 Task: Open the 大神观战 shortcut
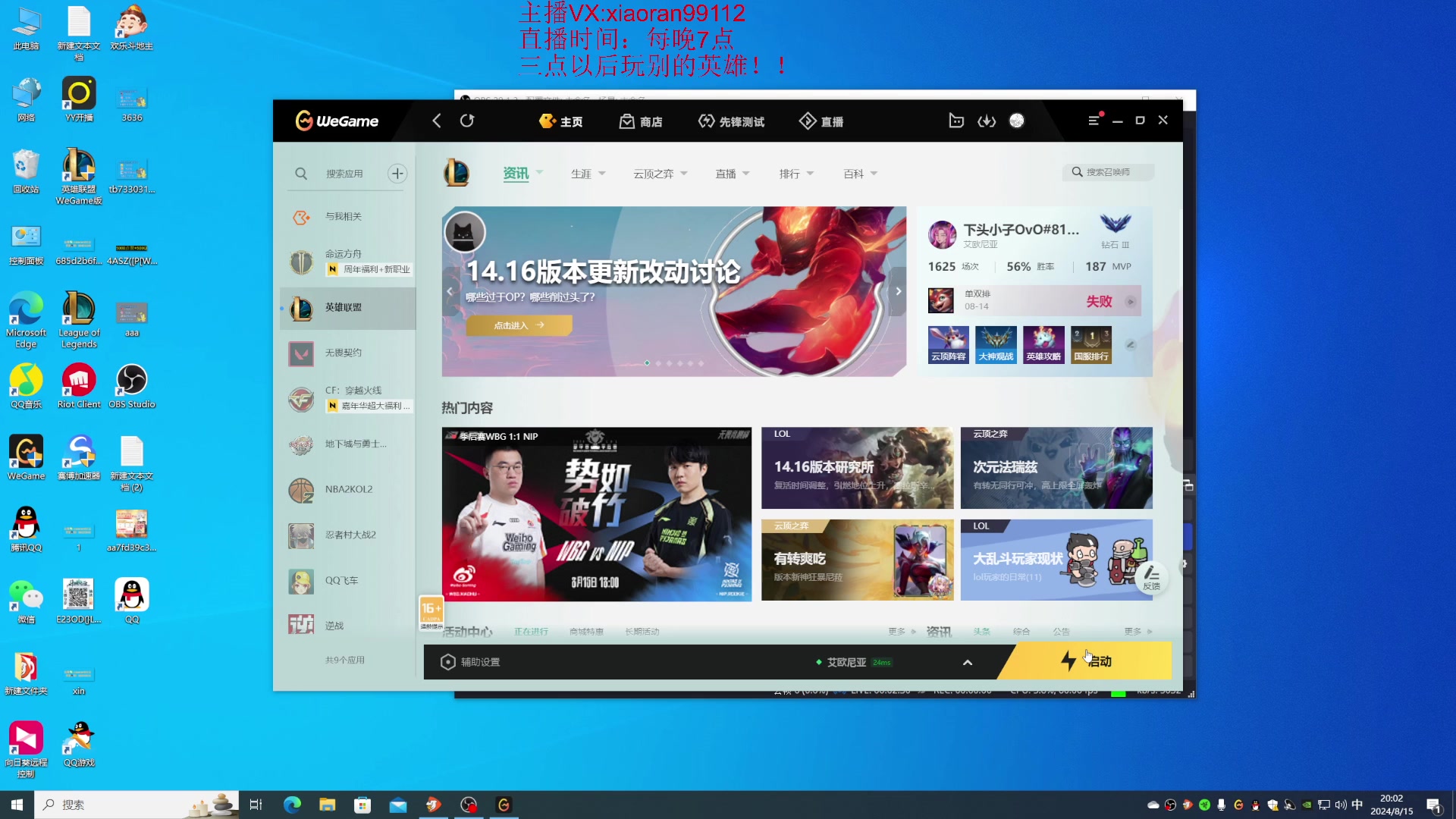[x=996, y=345]
